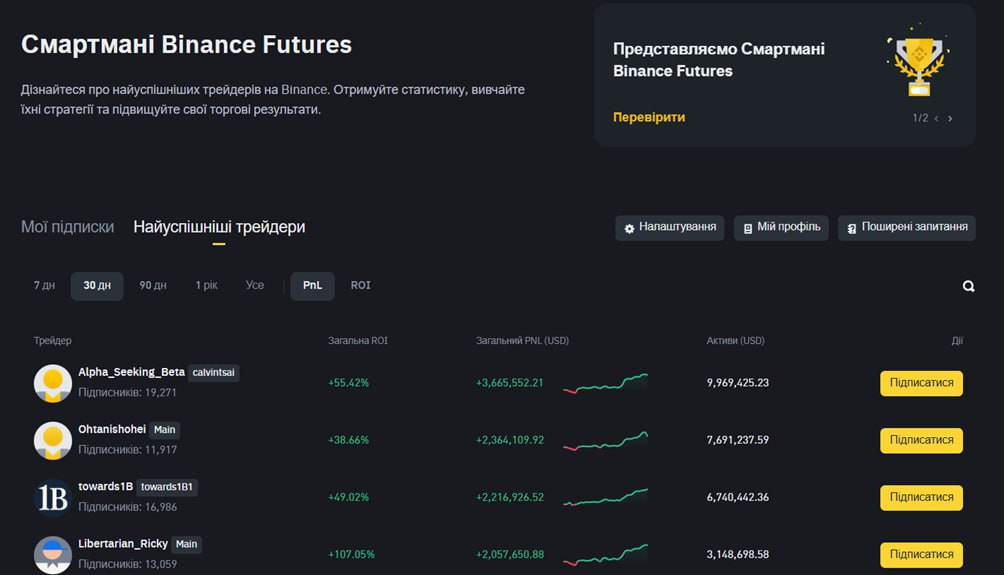Viewport: 1004px width, 575px height.
Task: Click the Загальна ROI column header
Action: (x=358, y=341)
